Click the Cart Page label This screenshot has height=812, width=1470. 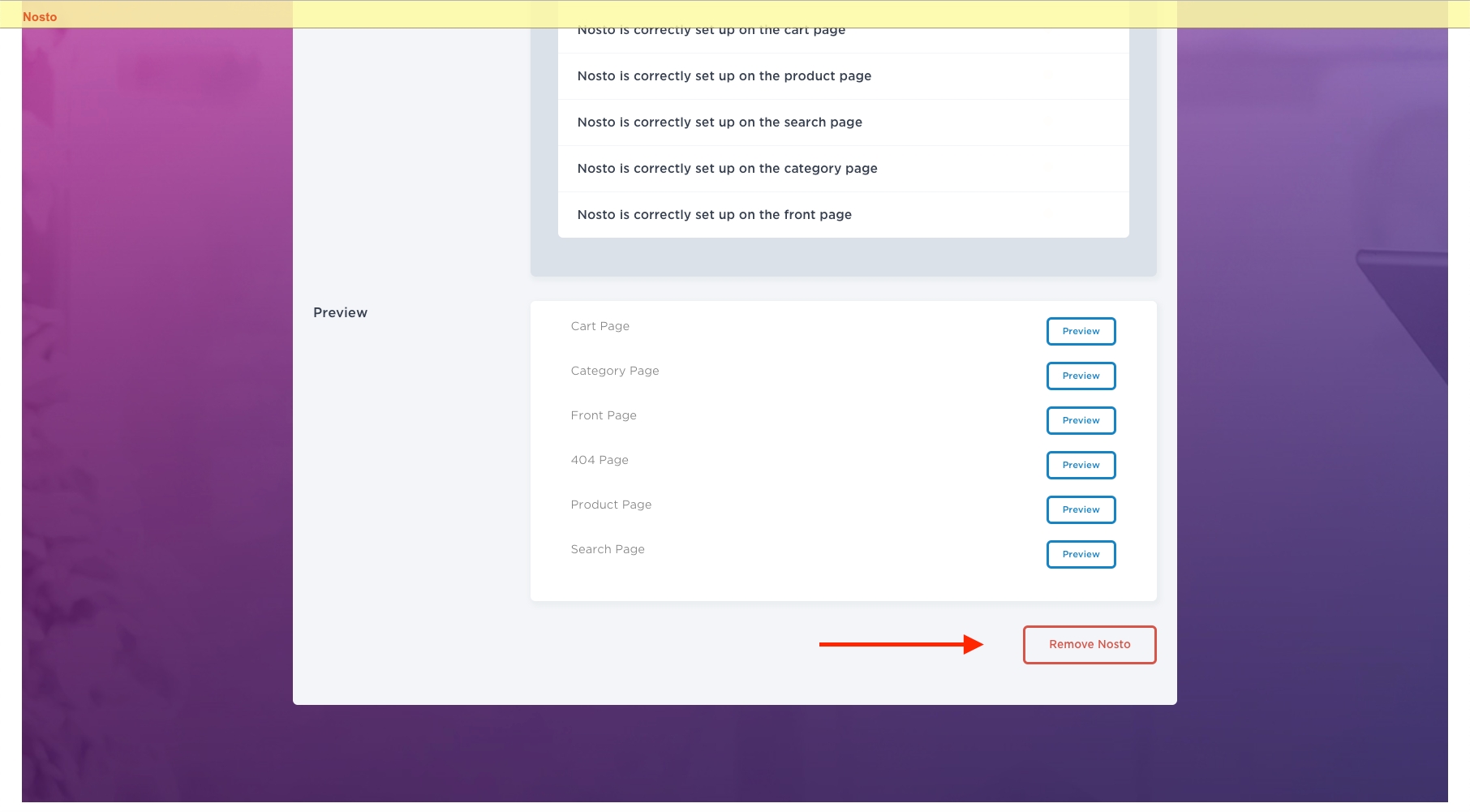tap(600, 326)
